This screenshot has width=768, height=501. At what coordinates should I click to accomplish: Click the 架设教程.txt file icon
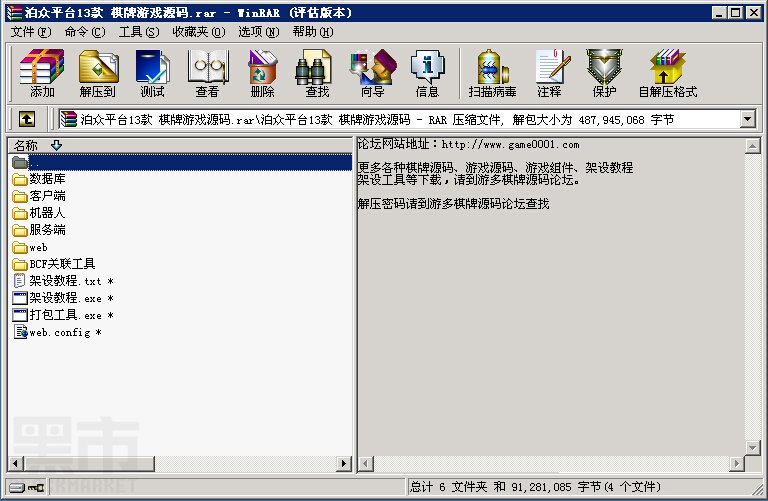pyautogui.click(x=20, y=281)
